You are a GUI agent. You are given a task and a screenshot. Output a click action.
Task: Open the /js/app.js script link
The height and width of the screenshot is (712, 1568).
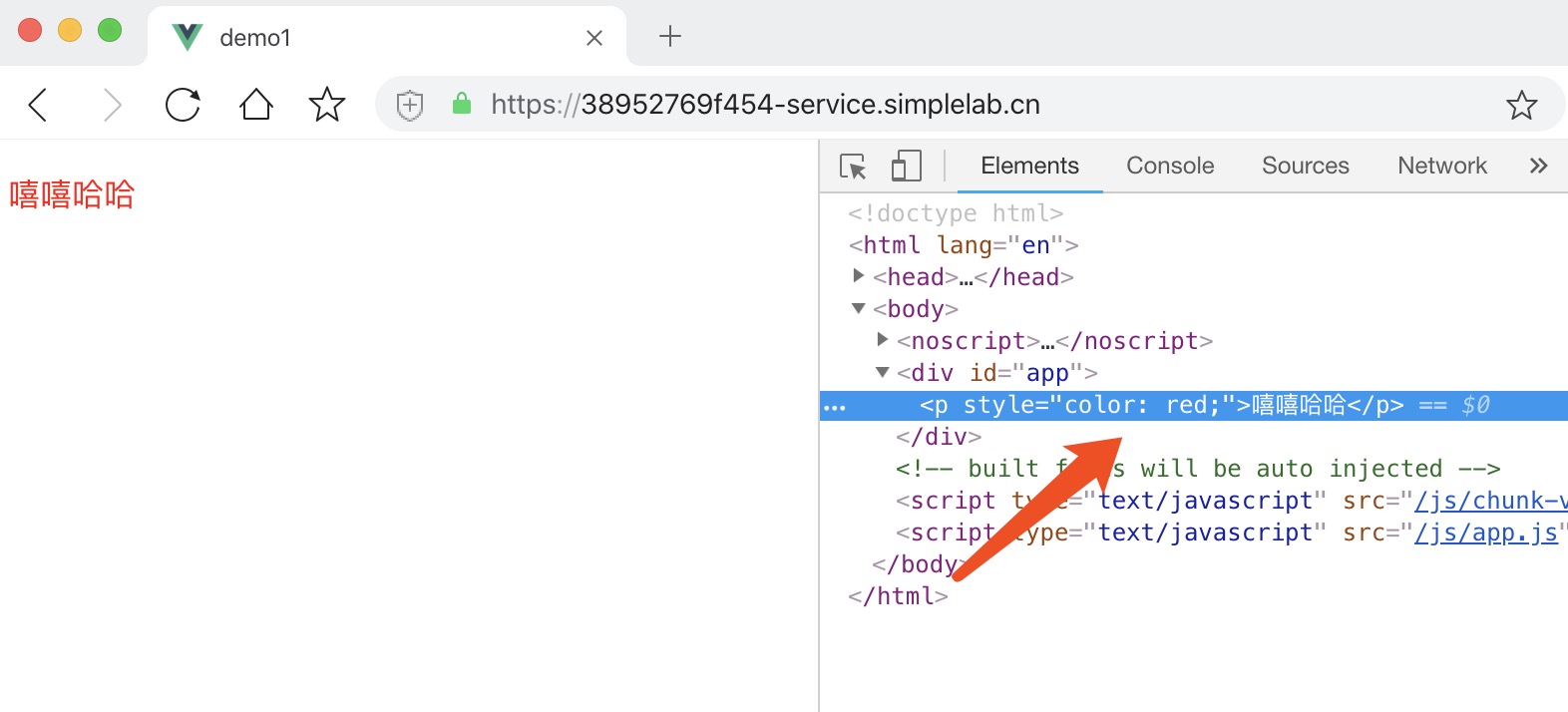tap(1485, 534)
